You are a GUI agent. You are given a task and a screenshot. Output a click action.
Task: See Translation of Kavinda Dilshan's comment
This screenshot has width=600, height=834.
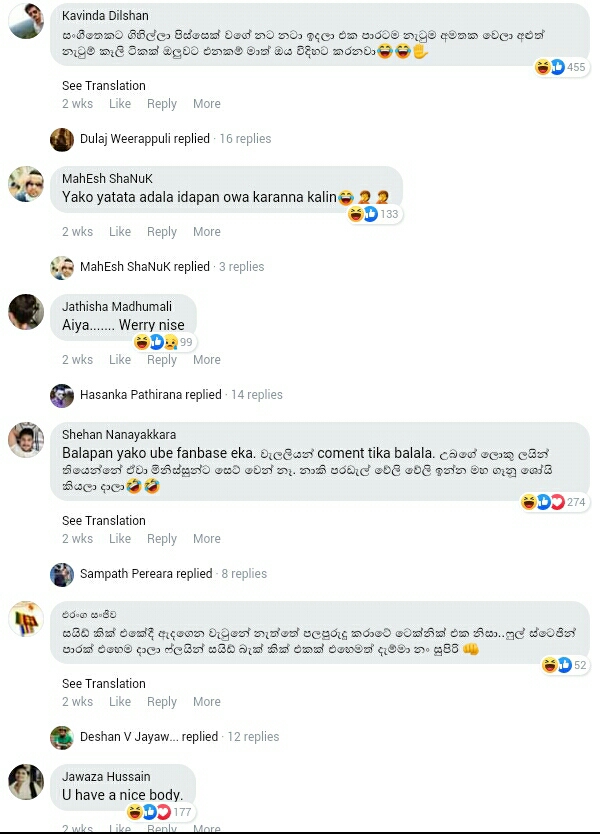click(x=104, y=86)
